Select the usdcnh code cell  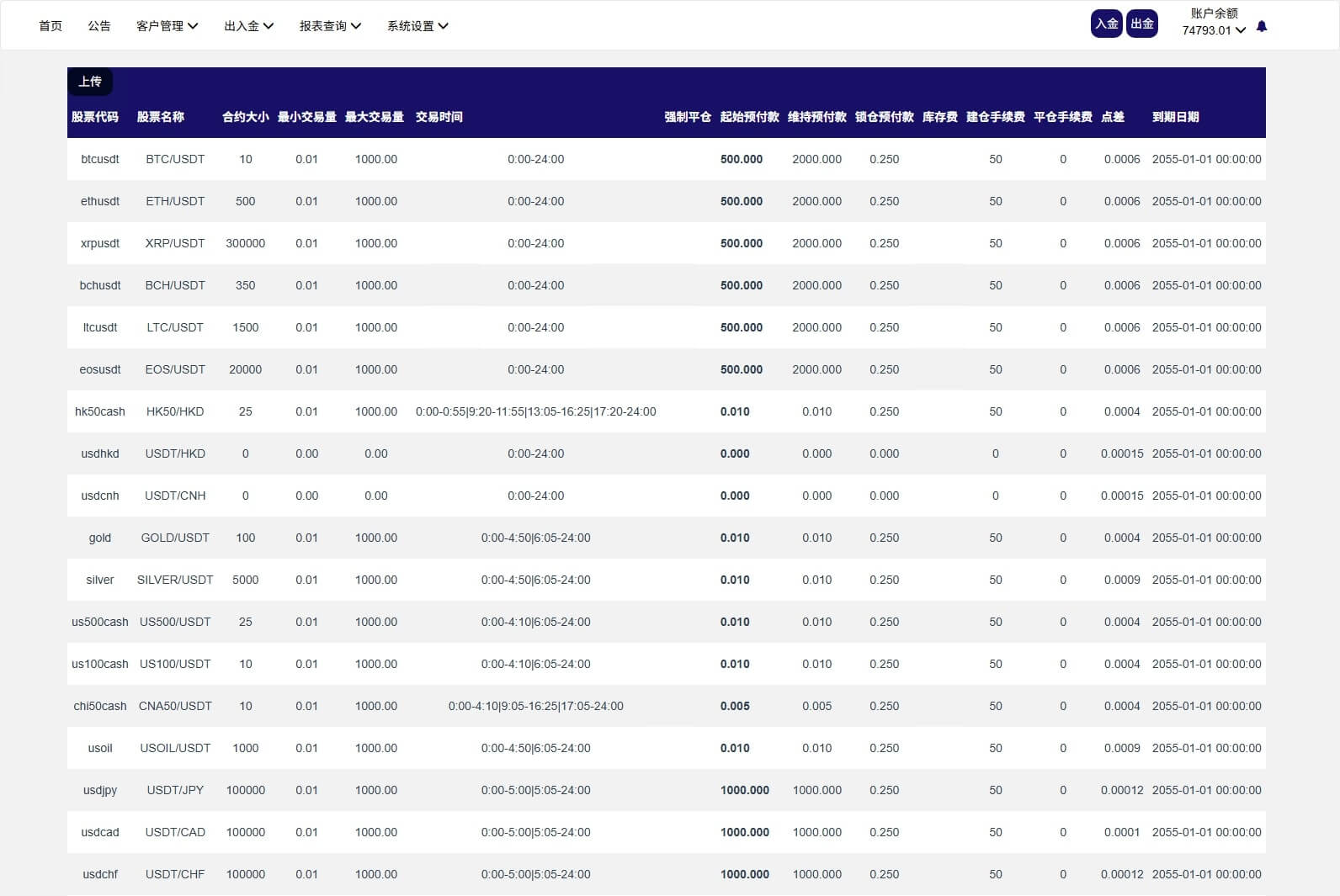[x=100, y=496]
